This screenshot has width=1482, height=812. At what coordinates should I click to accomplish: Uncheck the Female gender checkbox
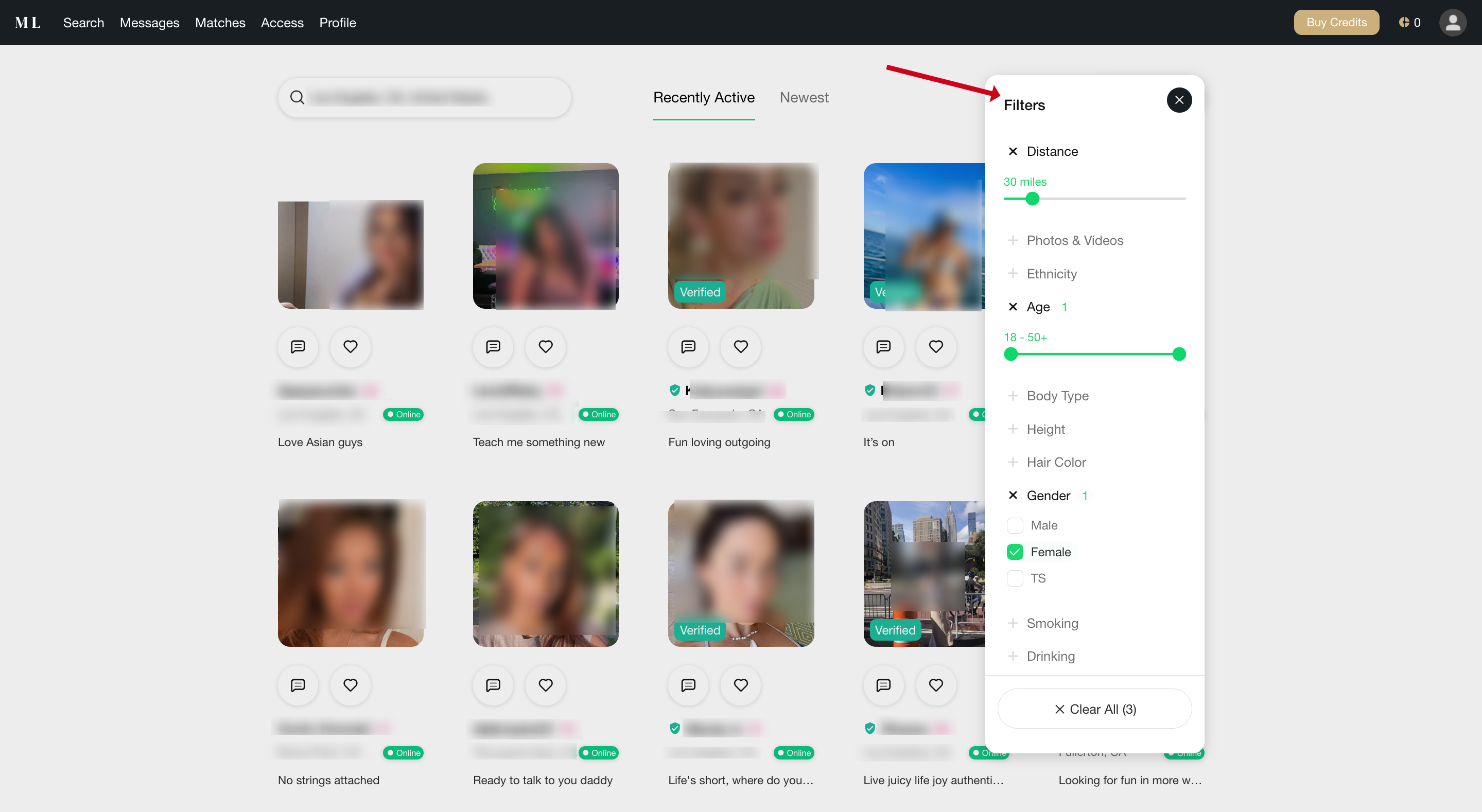pos(1014,552)
